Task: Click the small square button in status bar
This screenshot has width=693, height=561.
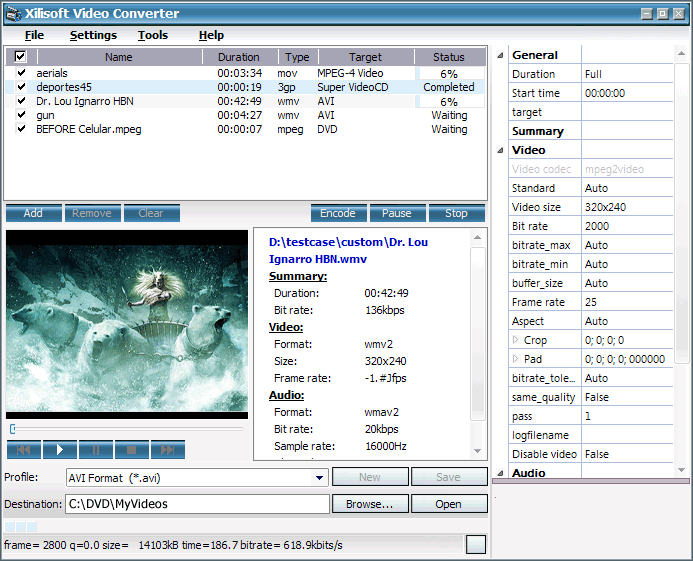Action: click(476, 544)
